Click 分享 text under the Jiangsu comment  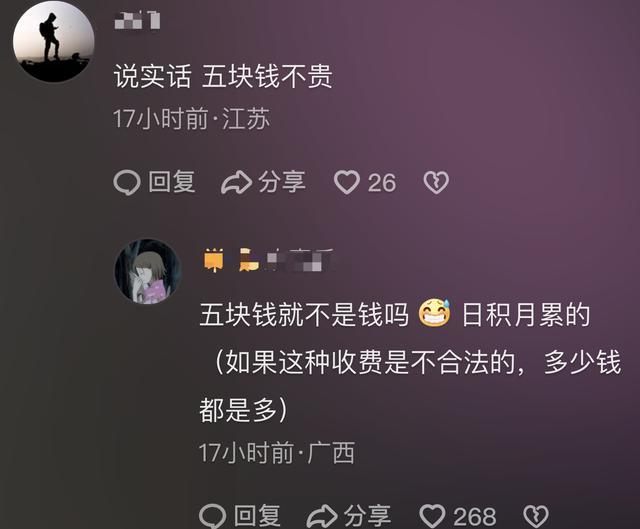pos(282,182)
